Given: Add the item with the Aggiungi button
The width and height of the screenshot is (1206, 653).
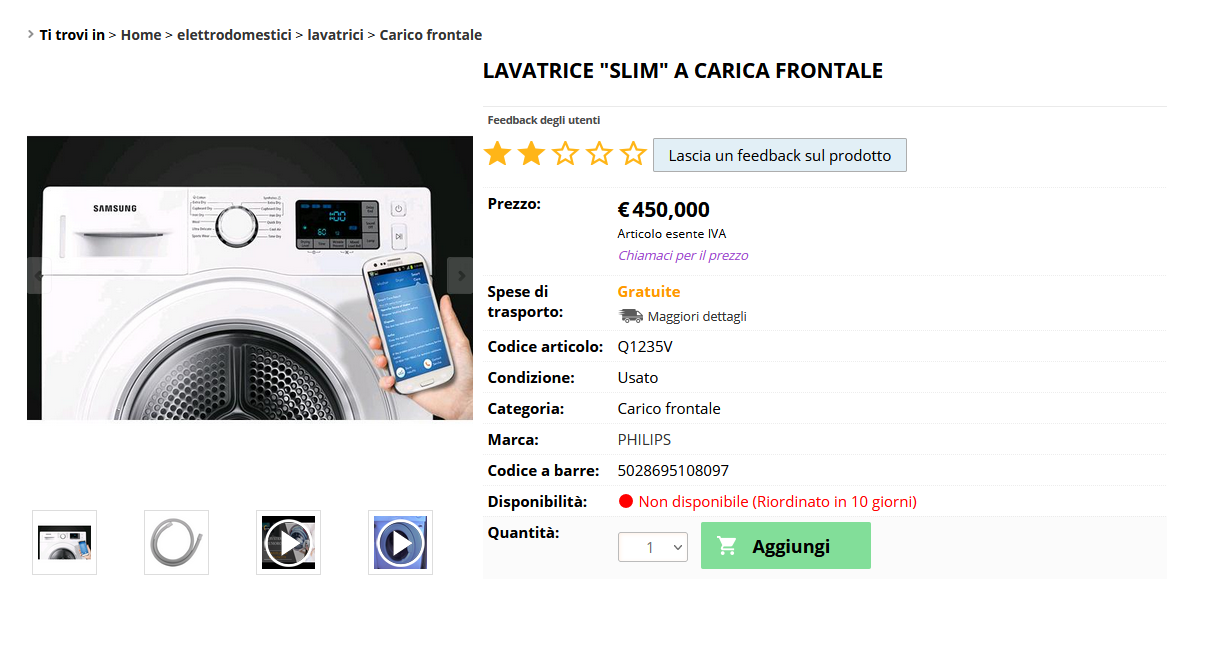Looking at the screenshot, I should coord(786,546).
